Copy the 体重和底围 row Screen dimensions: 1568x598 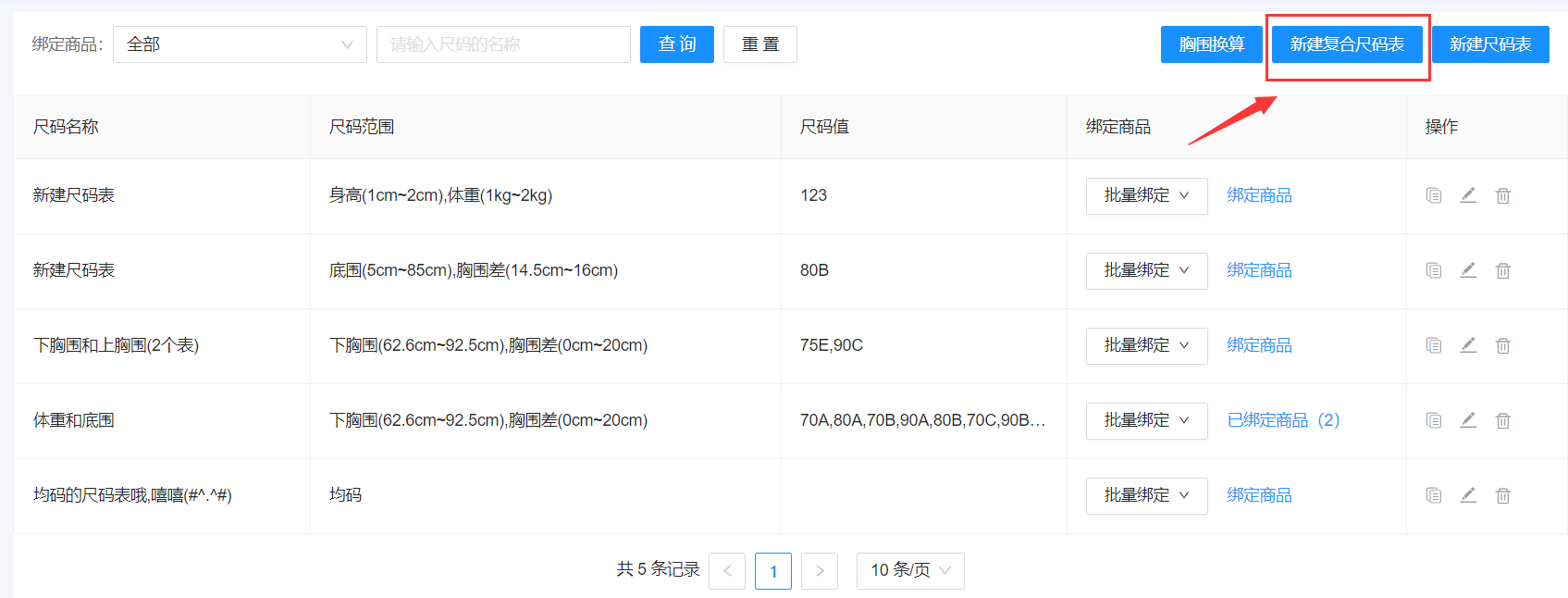[x=1434, y=420]
